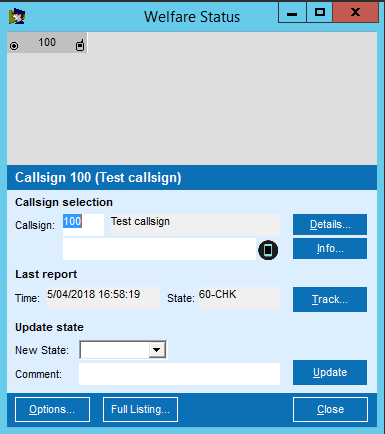Image resolution: width=385 pixels, height=434 pixels.
Task: Click the Close button at the bottom
Action: 330,409
